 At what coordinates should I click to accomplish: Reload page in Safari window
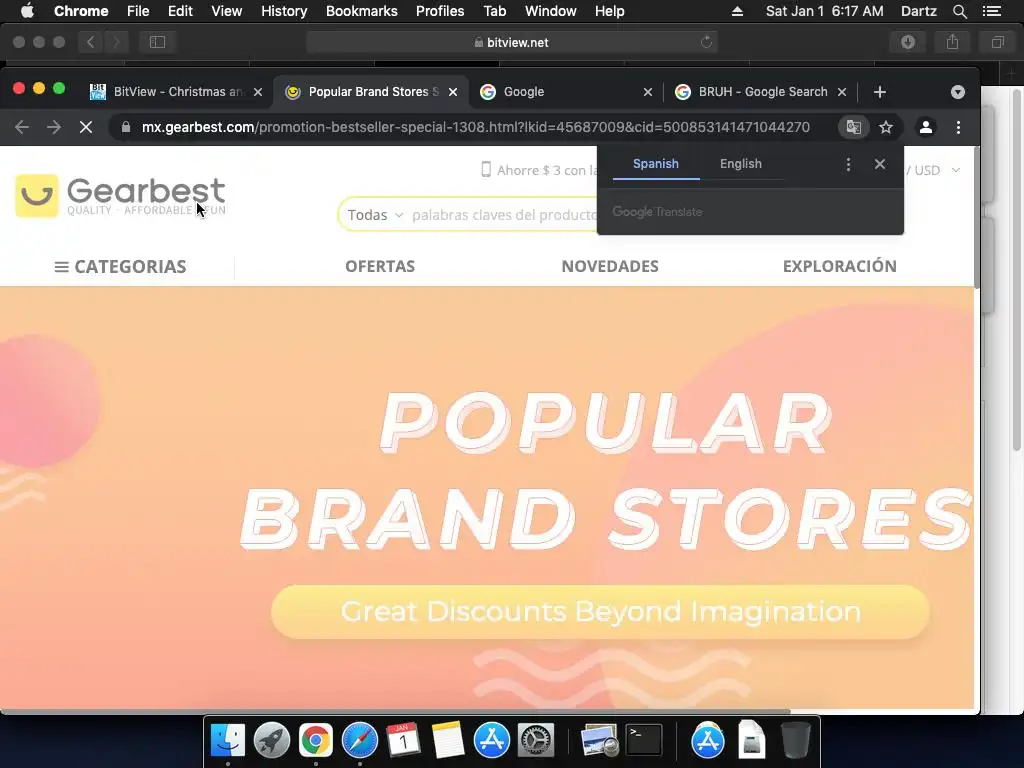coord(706,42)
